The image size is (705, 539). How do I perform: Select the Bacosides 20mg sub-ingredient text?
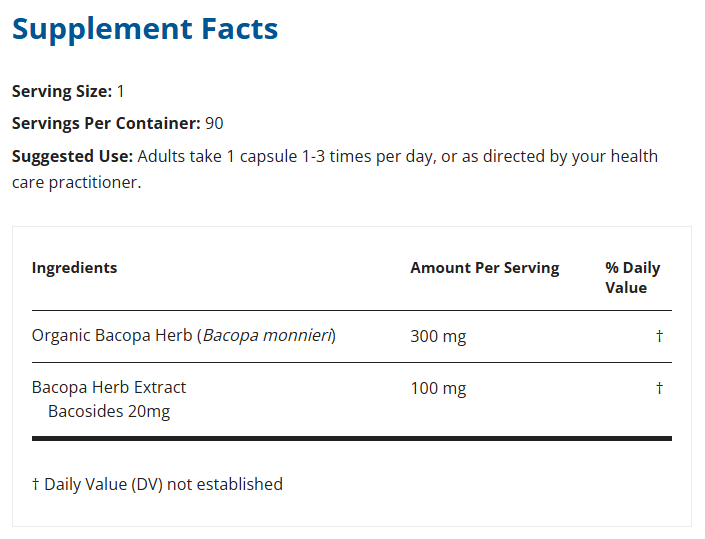(x=109, y=411)
